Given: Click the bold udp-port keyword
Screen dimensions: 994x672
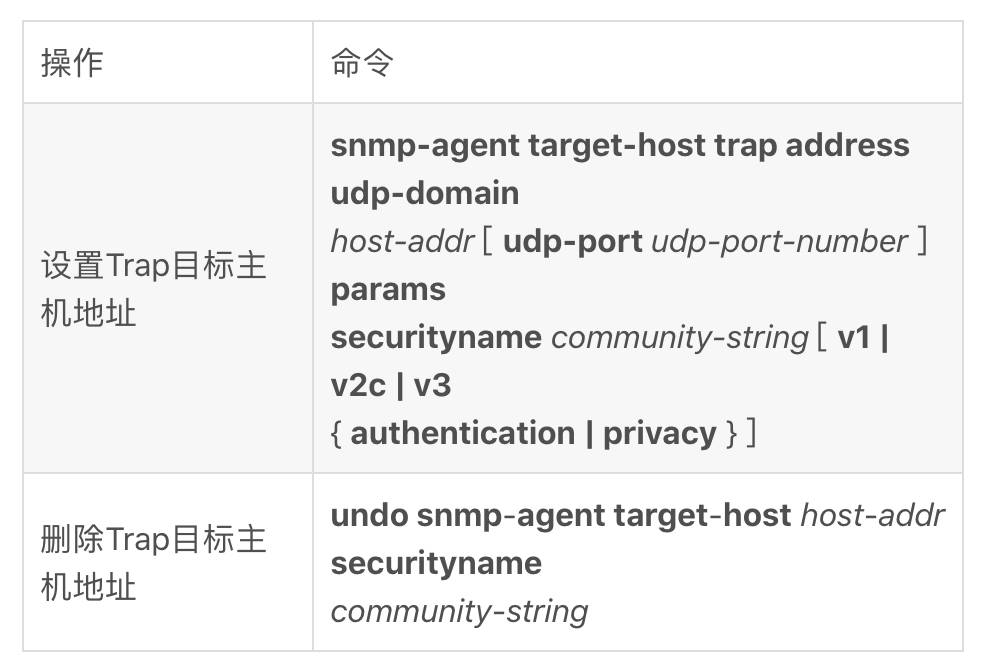Looking at the screenshot, I should pos(572,242).
